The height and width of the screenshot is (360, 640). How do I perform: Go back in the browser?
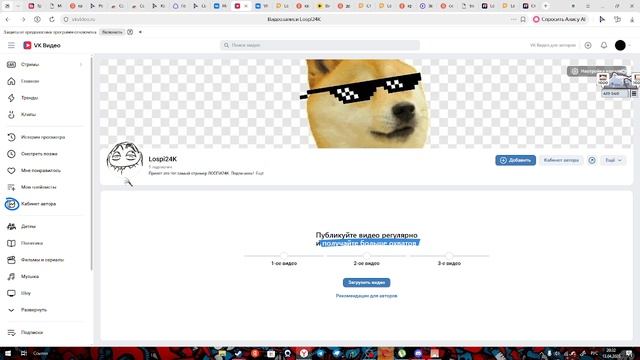pyautogui.click(x=7, y=19)
